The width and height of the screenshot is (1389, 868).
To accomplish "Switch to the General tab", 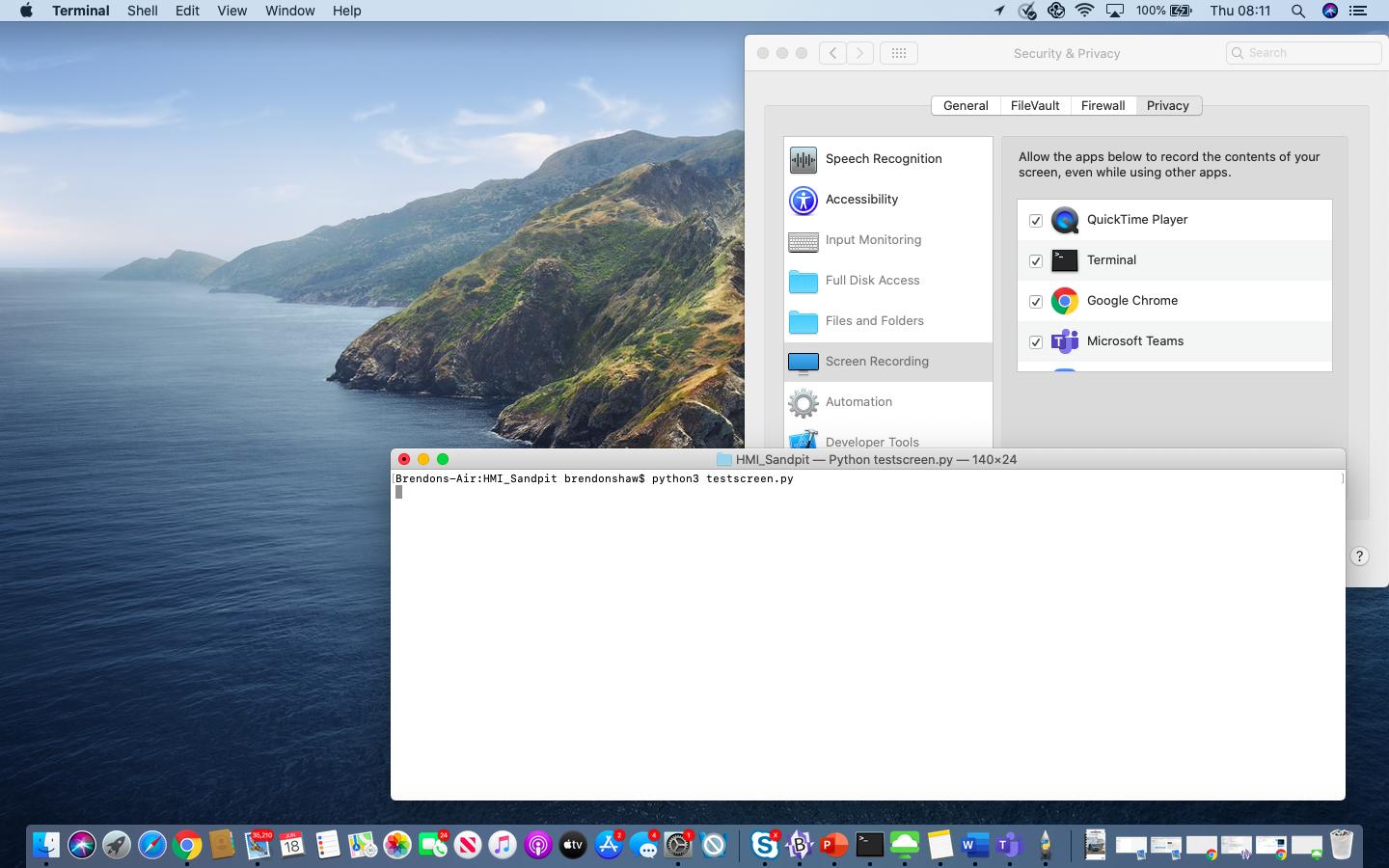I will 966,106.
